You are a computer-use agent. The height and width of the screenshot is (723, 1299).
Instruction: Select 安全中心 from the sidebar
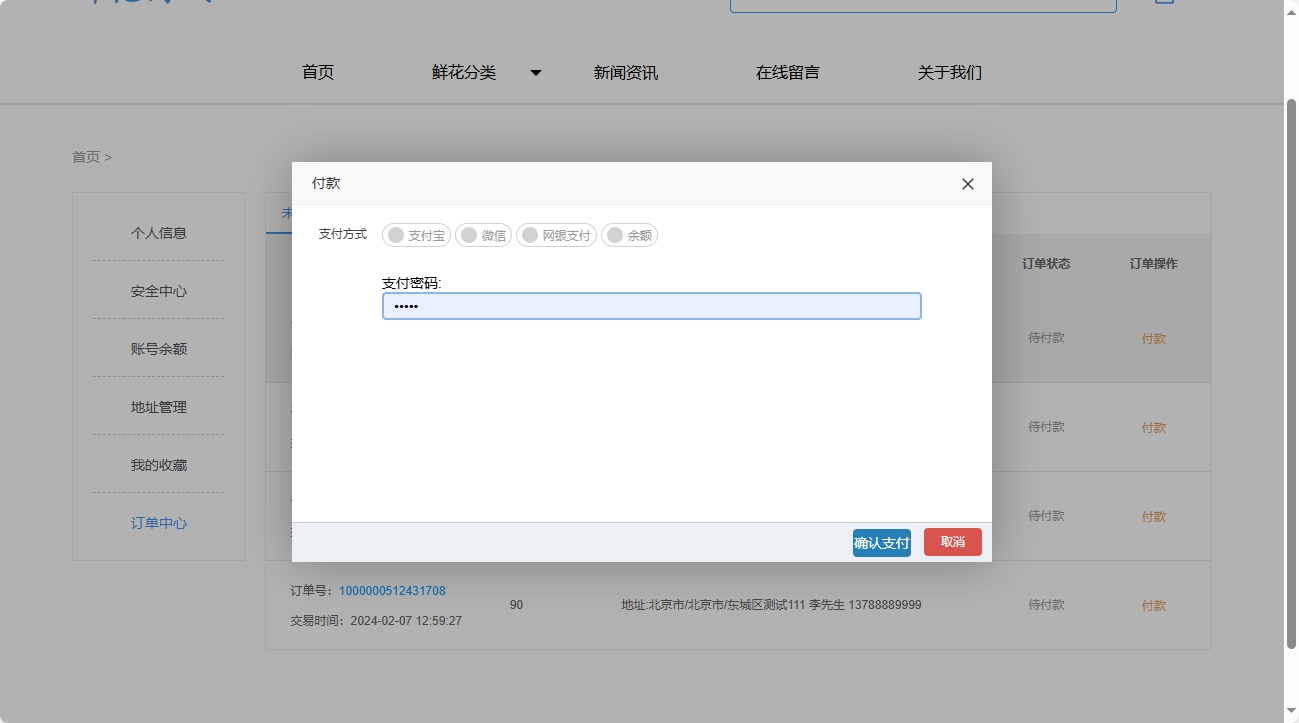click(158, 290)
